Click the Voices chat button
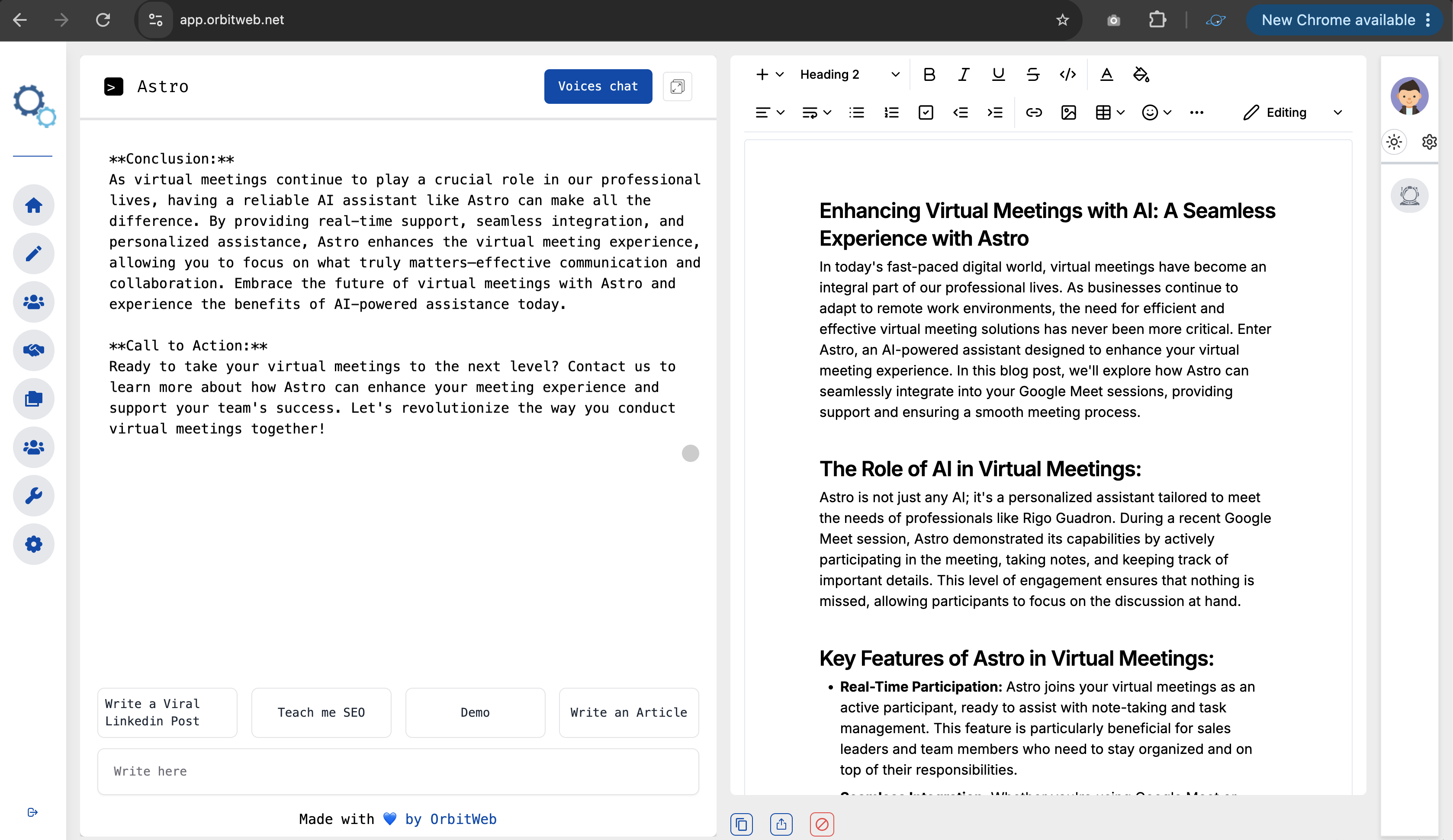Image resolution: width=1453 pixels, height=840 pixels. pos(598,87)
